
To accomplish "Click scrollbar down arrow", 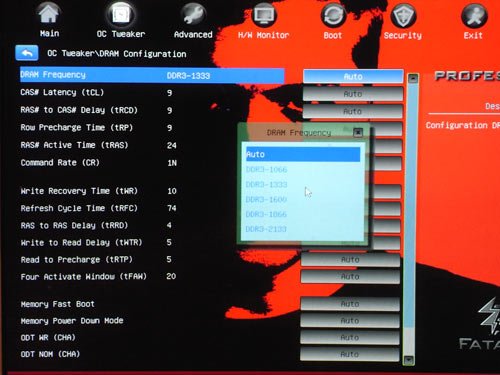I will (409, 360).
